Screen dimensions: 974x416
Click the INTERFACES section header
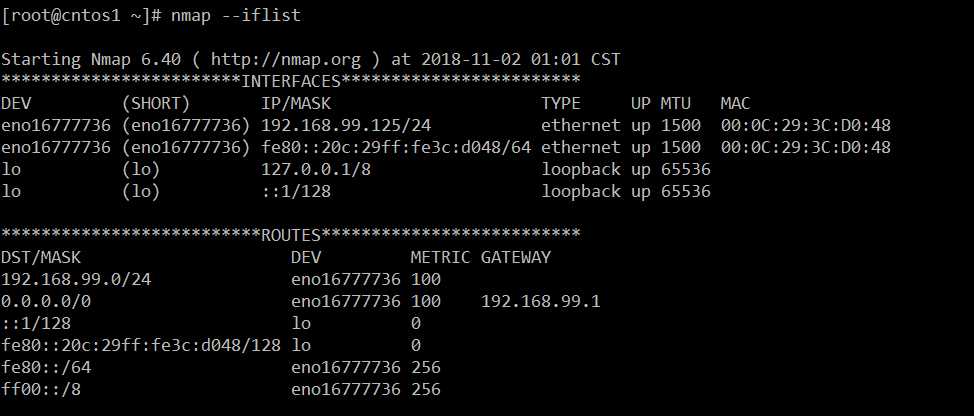pos(291,81)
